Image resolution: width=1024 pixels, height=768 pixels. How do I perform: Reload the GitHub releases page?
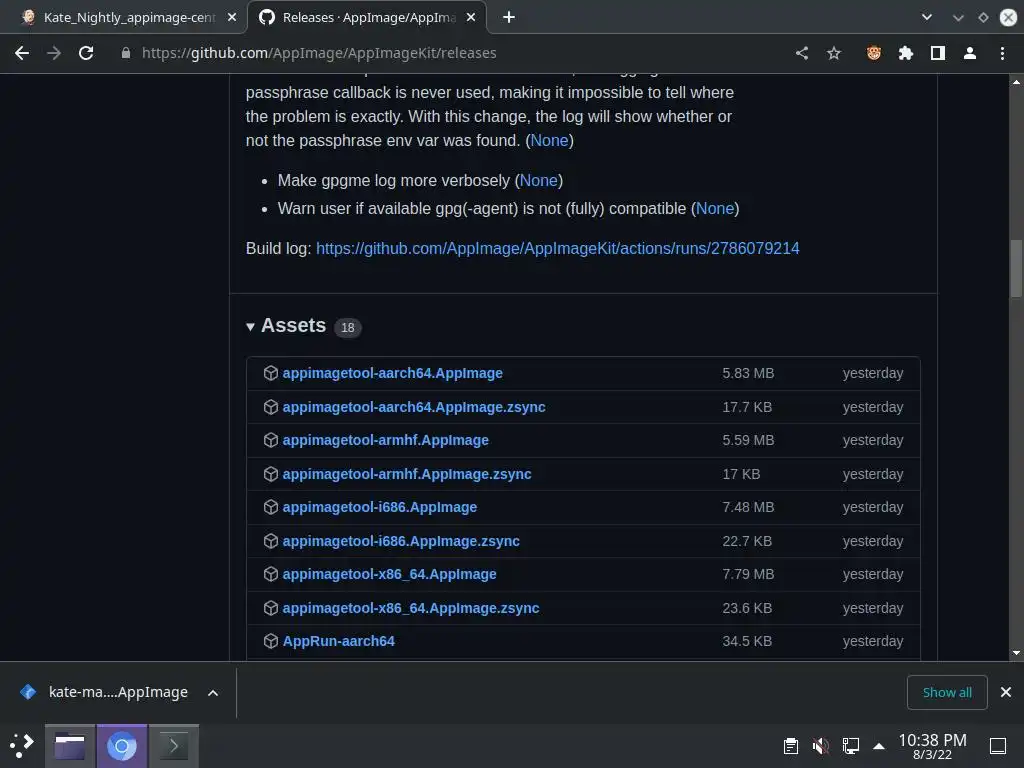click(86, 53)
